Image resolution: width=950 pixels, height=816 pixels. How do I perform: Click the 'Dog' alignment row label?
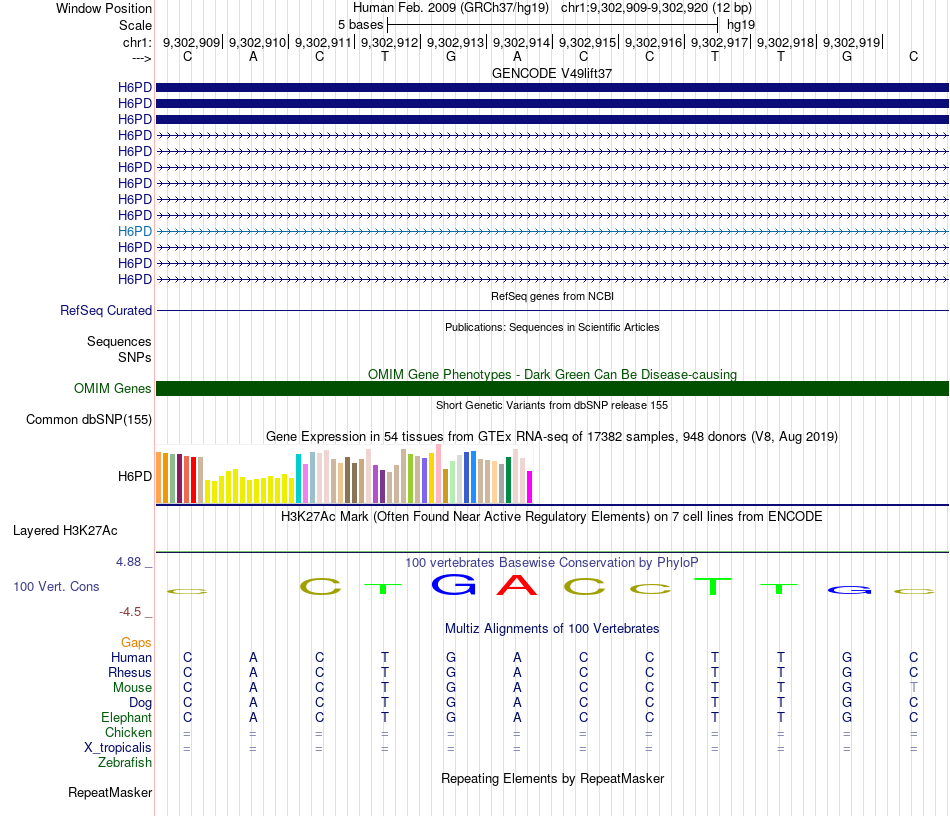pyautogui.click(x=140, y=703)
